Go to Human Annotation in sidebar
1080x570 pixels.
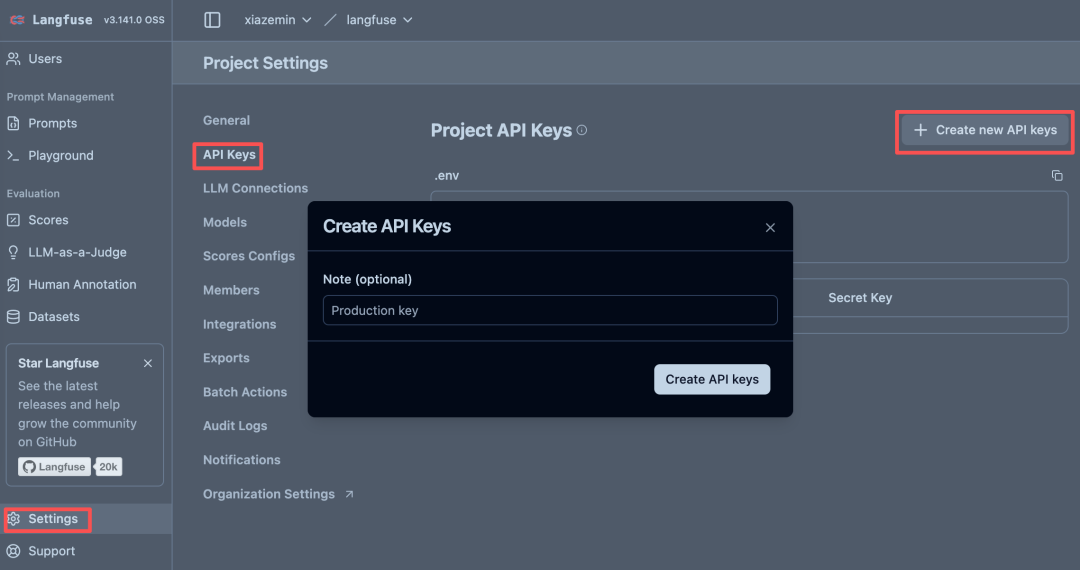pyautogui.click(x=82, y=284)
